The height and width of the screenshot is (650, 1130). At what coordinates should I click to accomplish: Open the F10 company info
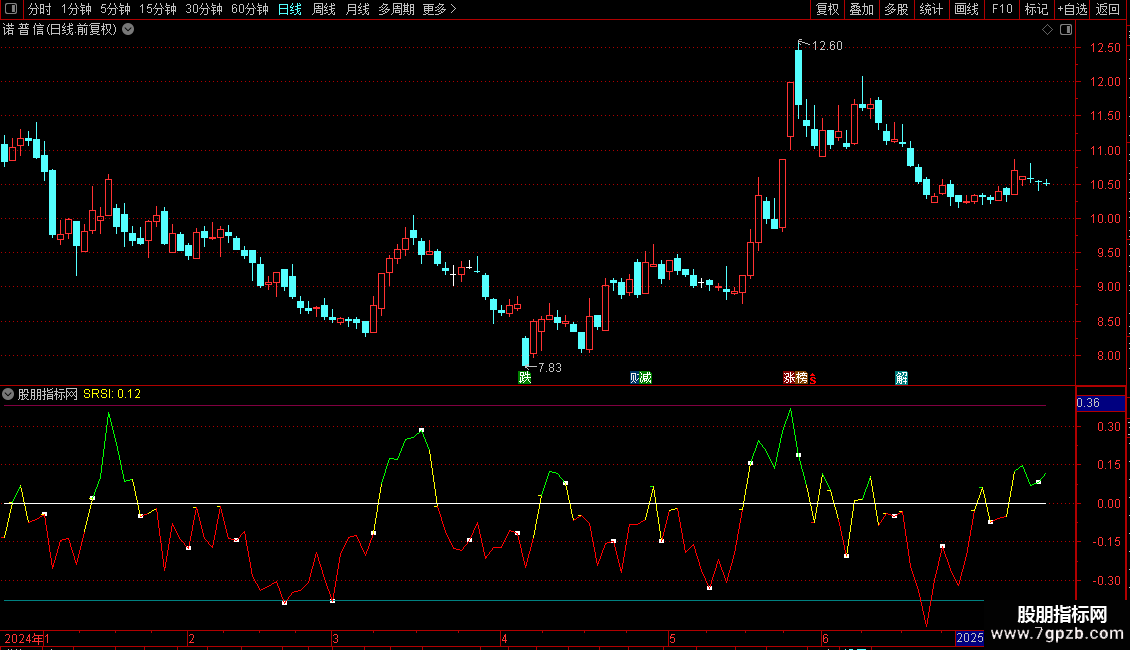click(x=1002, y=9)
